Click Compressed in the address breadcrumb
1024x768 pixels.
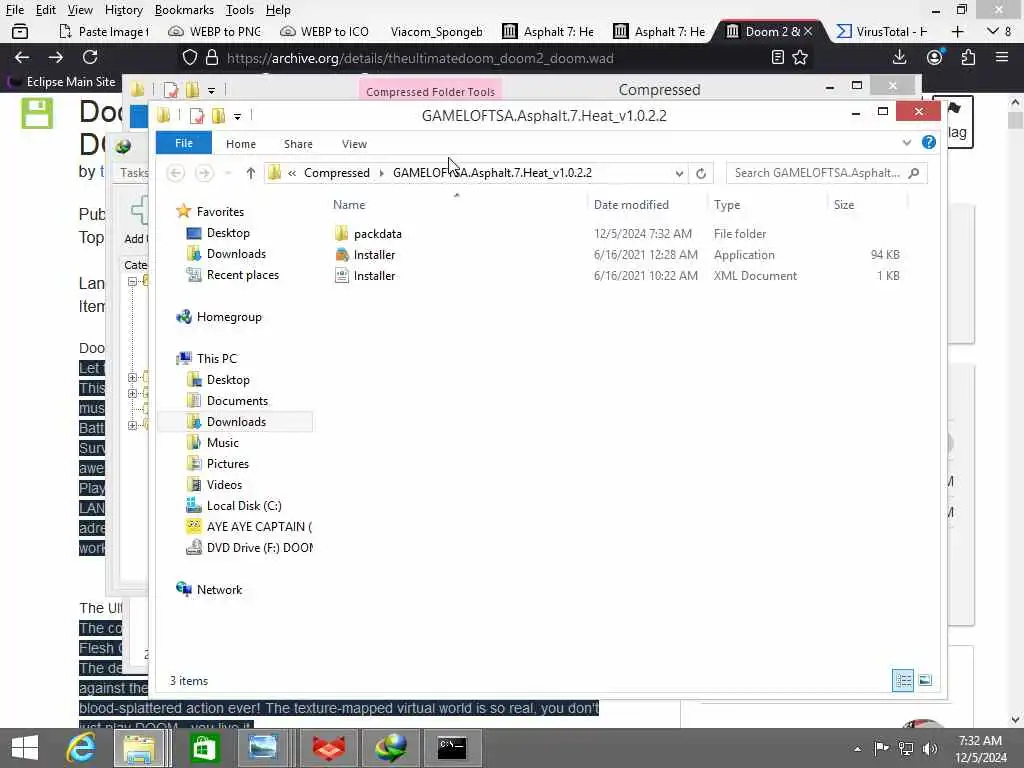(x=336, y=173)
